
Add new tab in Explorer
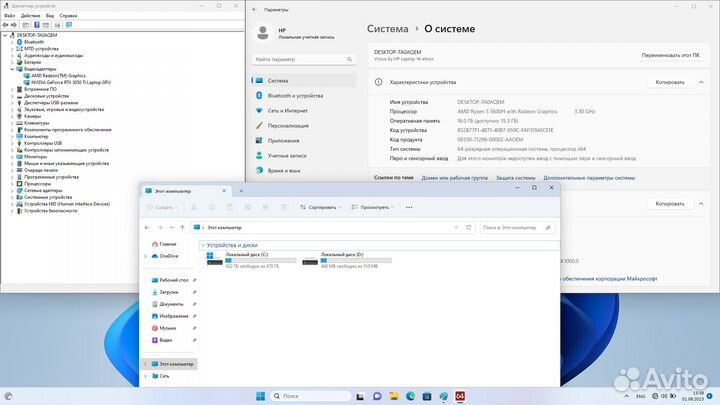click(x=241, y=191)
